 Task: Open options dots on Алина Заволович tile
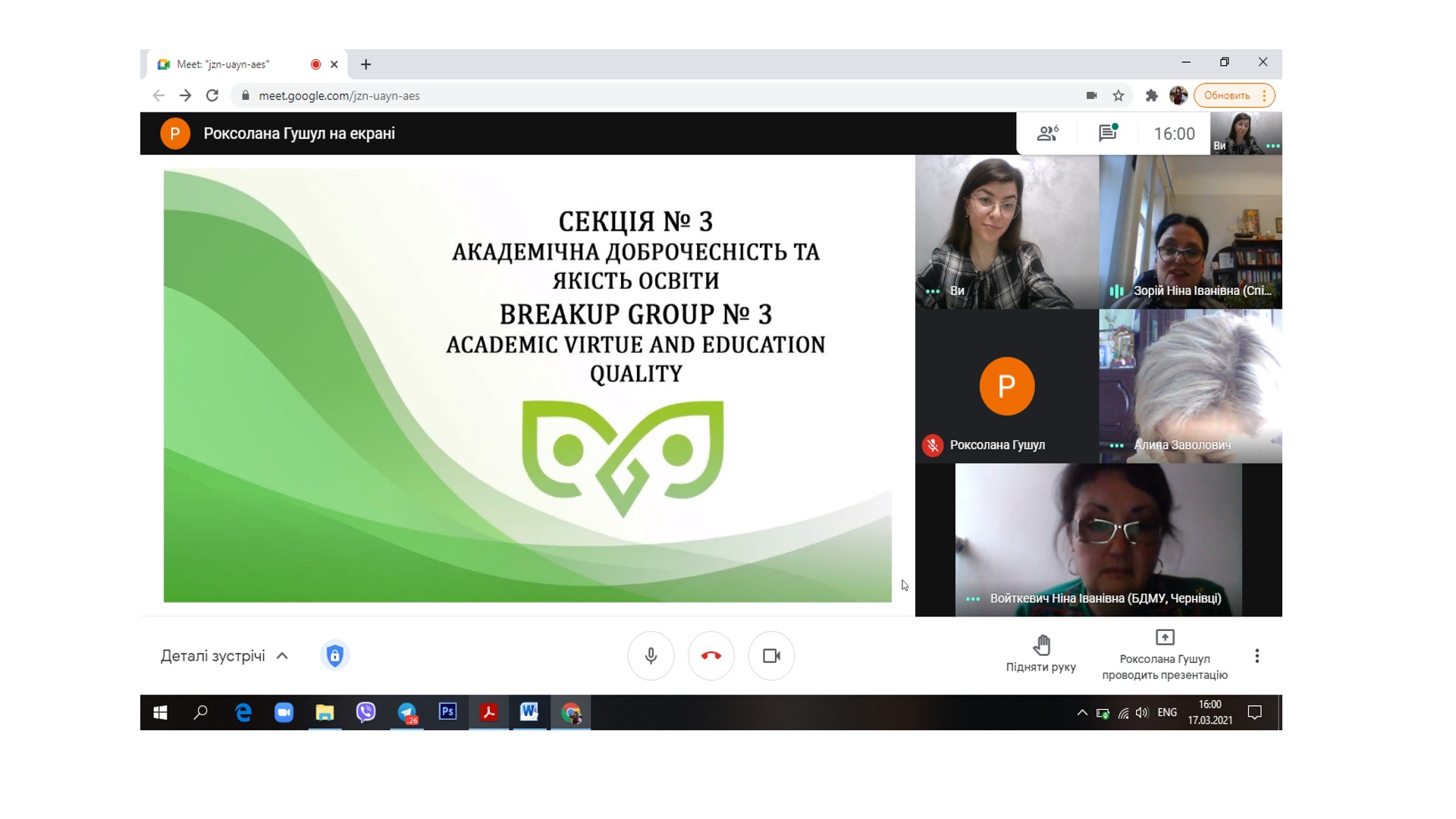[1116, 446]
